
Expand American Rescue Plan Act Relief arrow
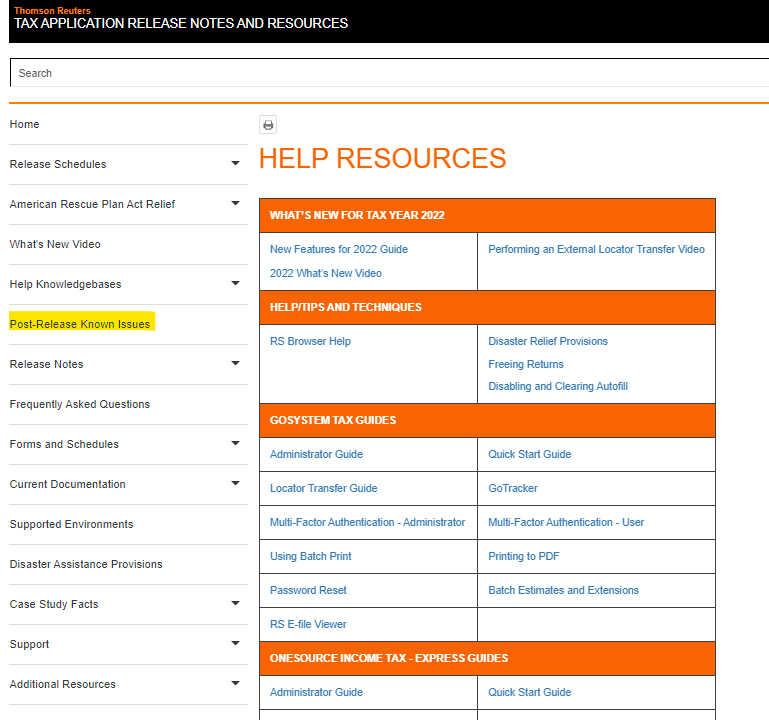coord(235,203)
